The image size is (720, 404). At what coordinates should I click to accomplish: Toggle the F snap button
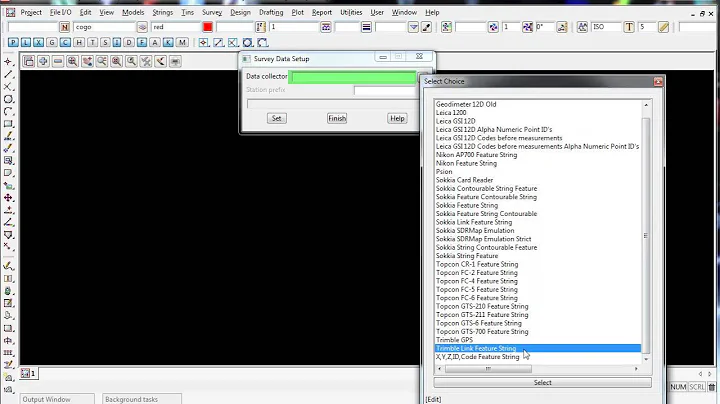142,43
